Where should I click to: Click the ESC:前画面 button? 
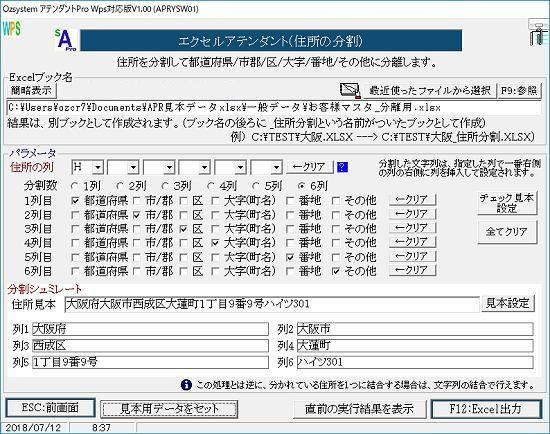point(51,408)
